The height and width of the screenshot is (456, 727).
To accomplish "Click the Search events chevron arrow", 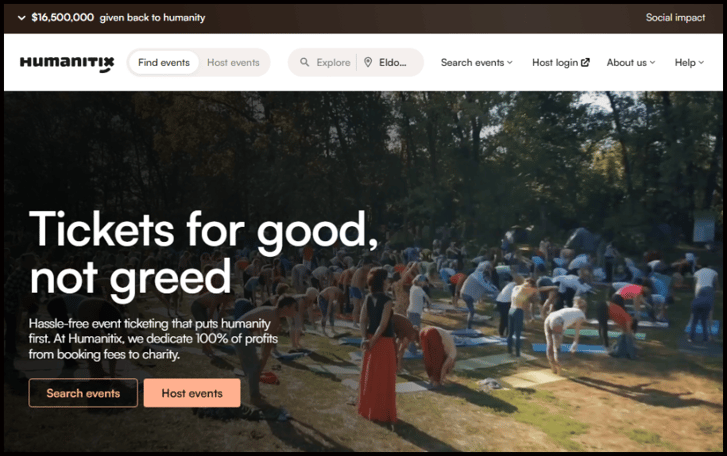I will click(510, 62).
